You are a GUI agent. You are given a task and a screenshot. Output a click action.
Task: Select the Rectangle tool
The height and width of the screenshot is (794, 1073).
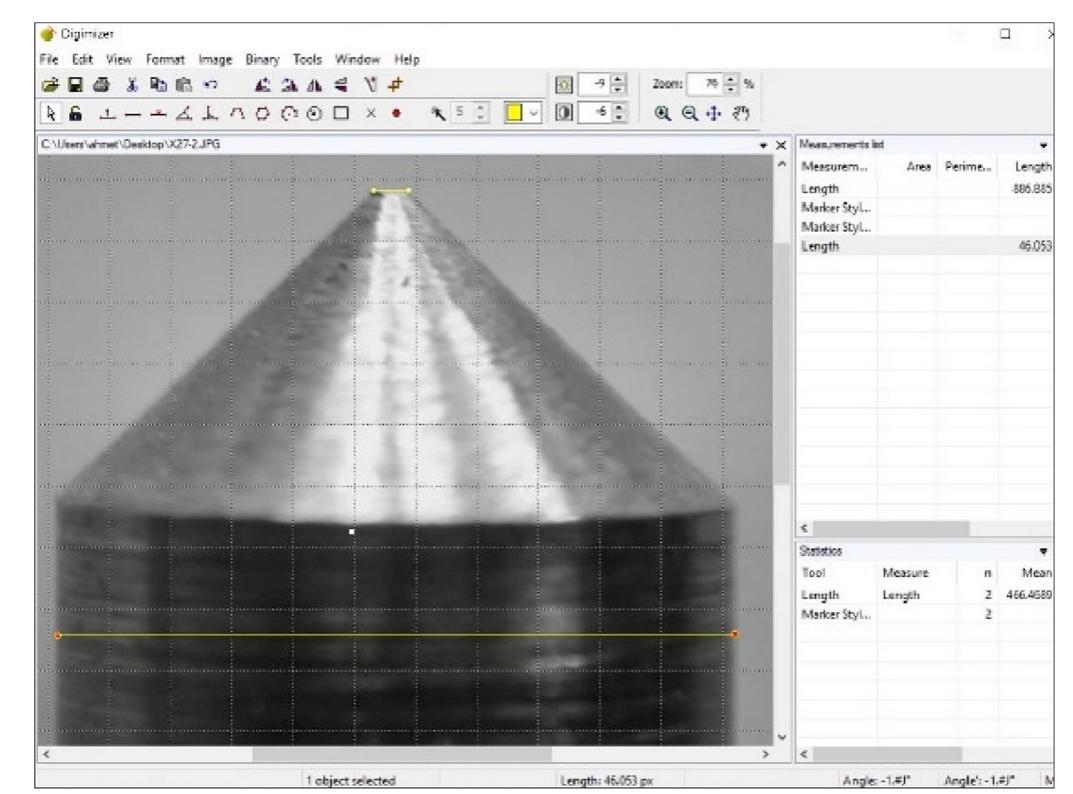tap(341, 113)
